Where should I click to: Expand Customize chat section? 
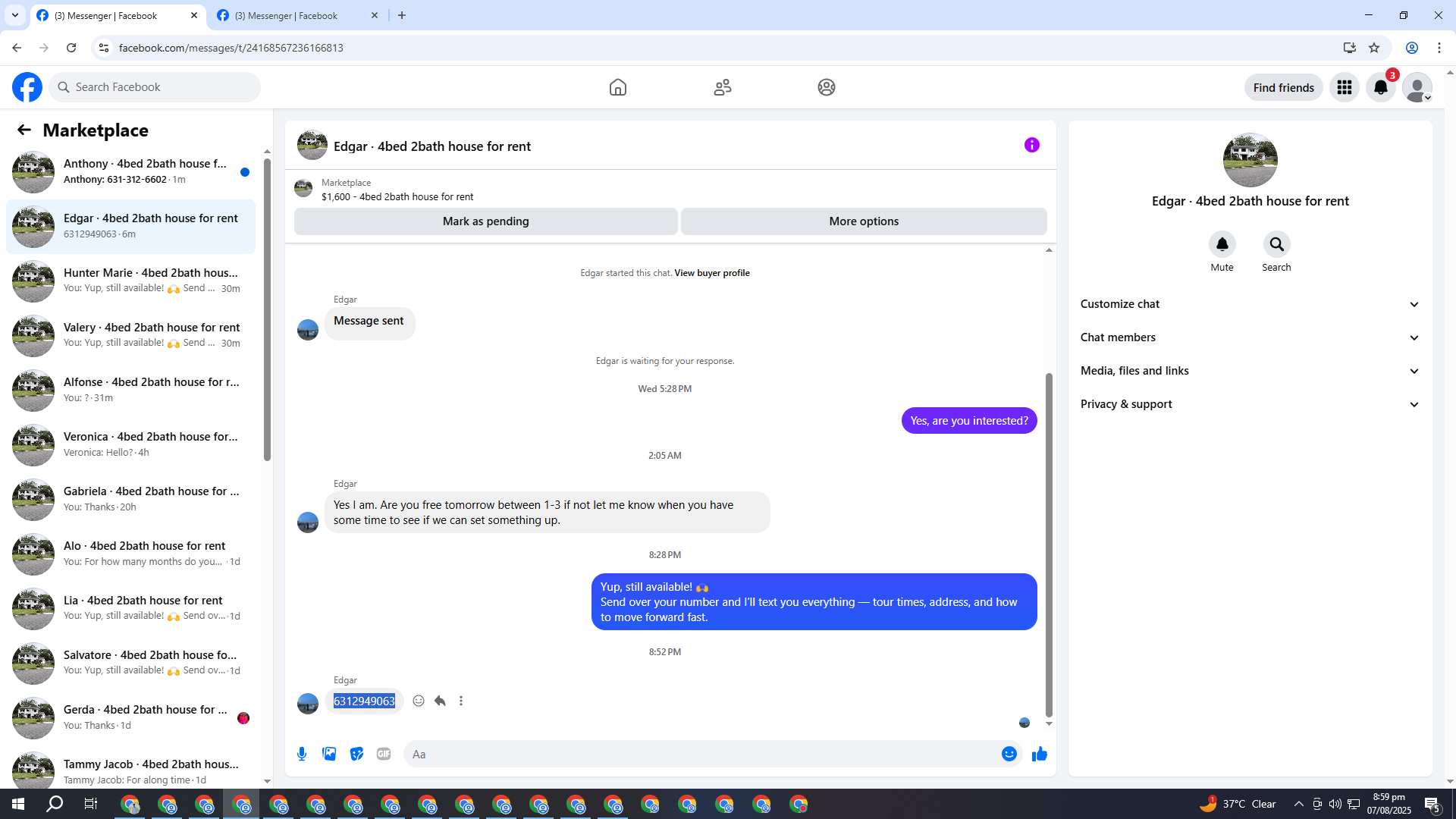(1250, 304)
